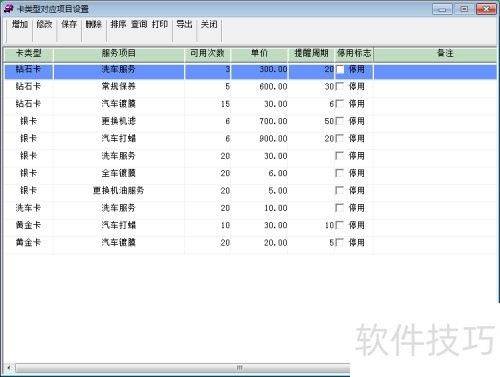Viewport: 500px width, 377px height.
Task: Toggle 停用 checkbox for 银卡 全车镀膜 row
Action: 340,173
